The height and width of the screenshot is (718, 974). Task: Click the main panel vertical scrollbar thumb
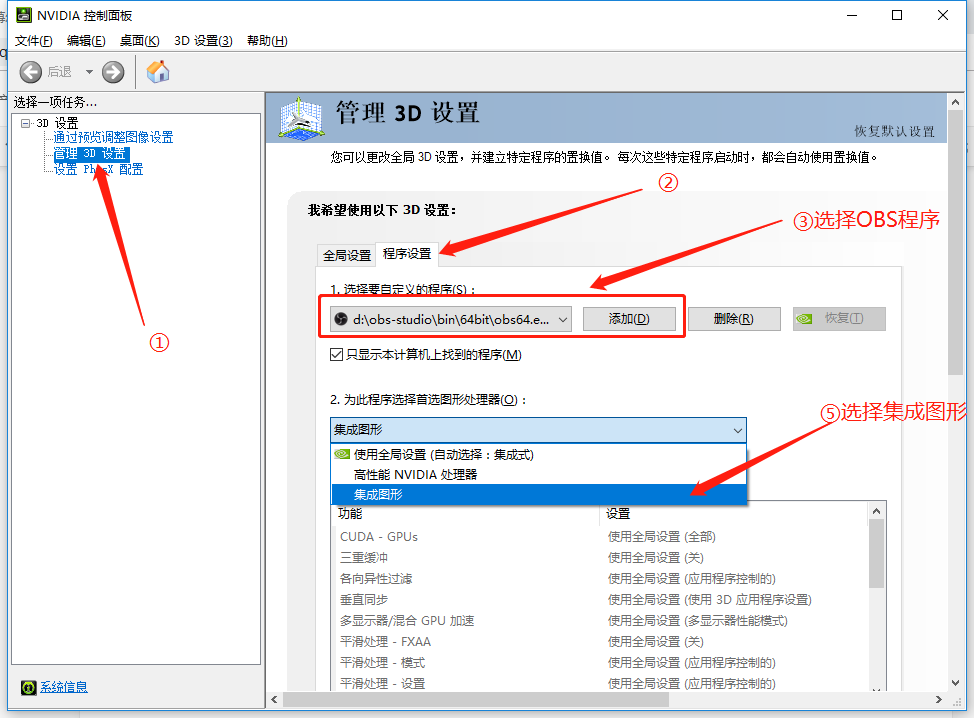coord(955,242)
